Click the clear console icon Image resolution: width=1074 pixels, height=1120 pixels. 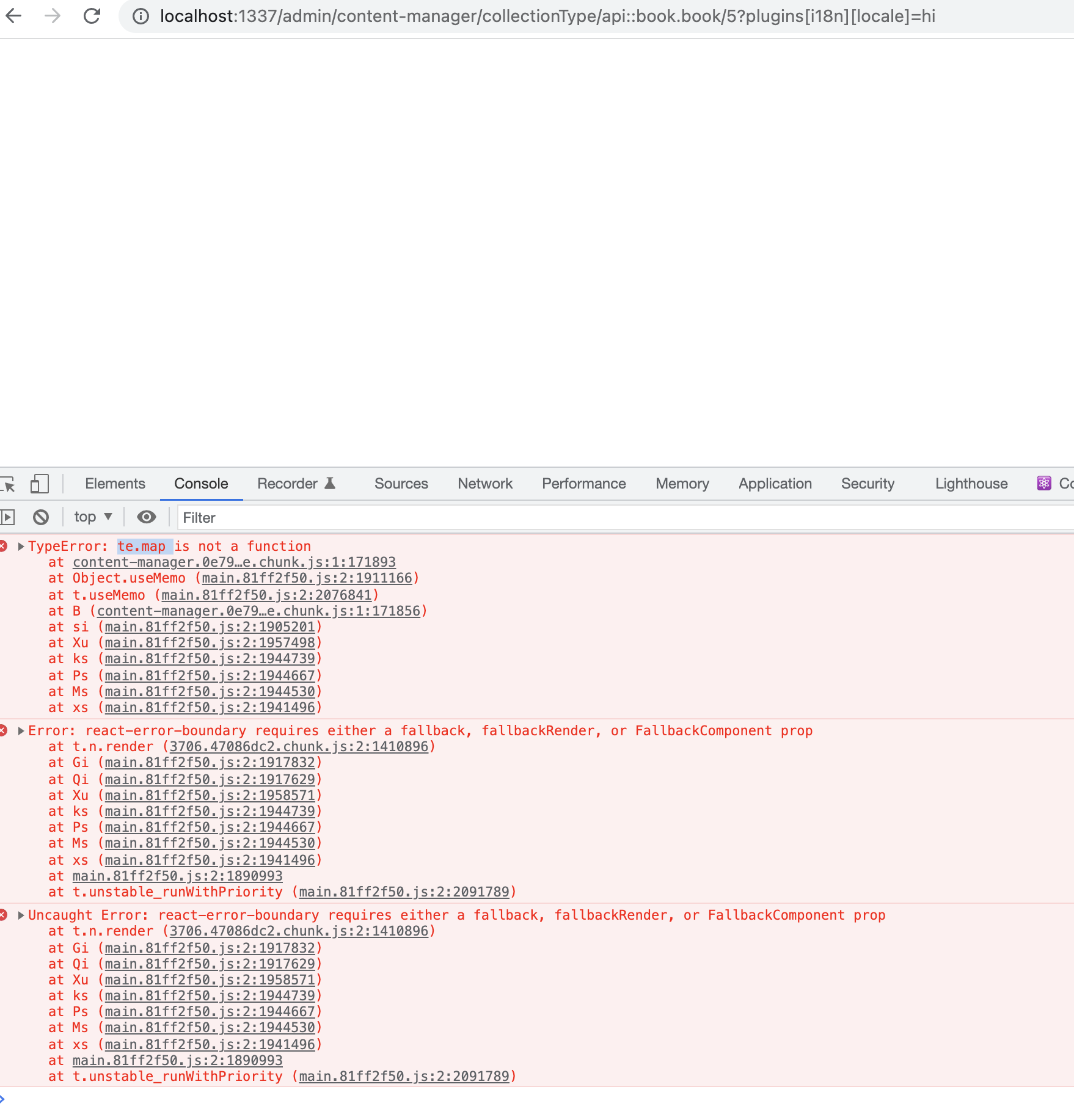point(40,517)
